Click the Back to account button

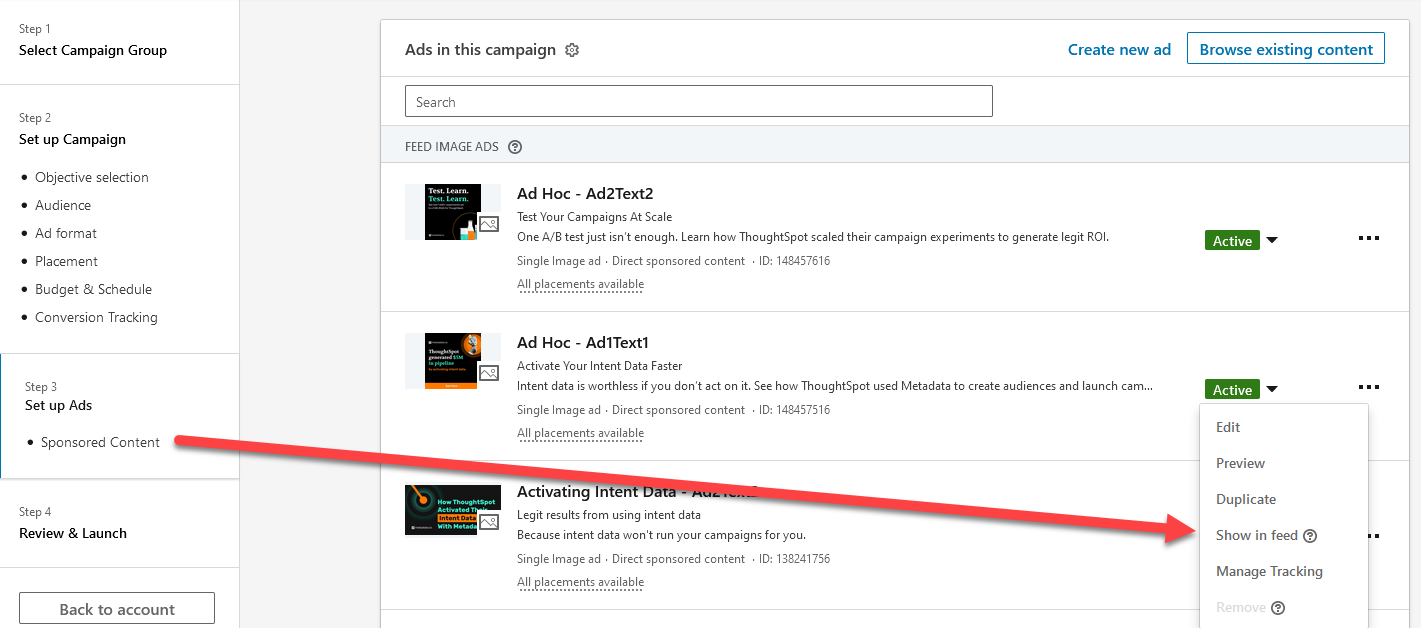point(117,609)
